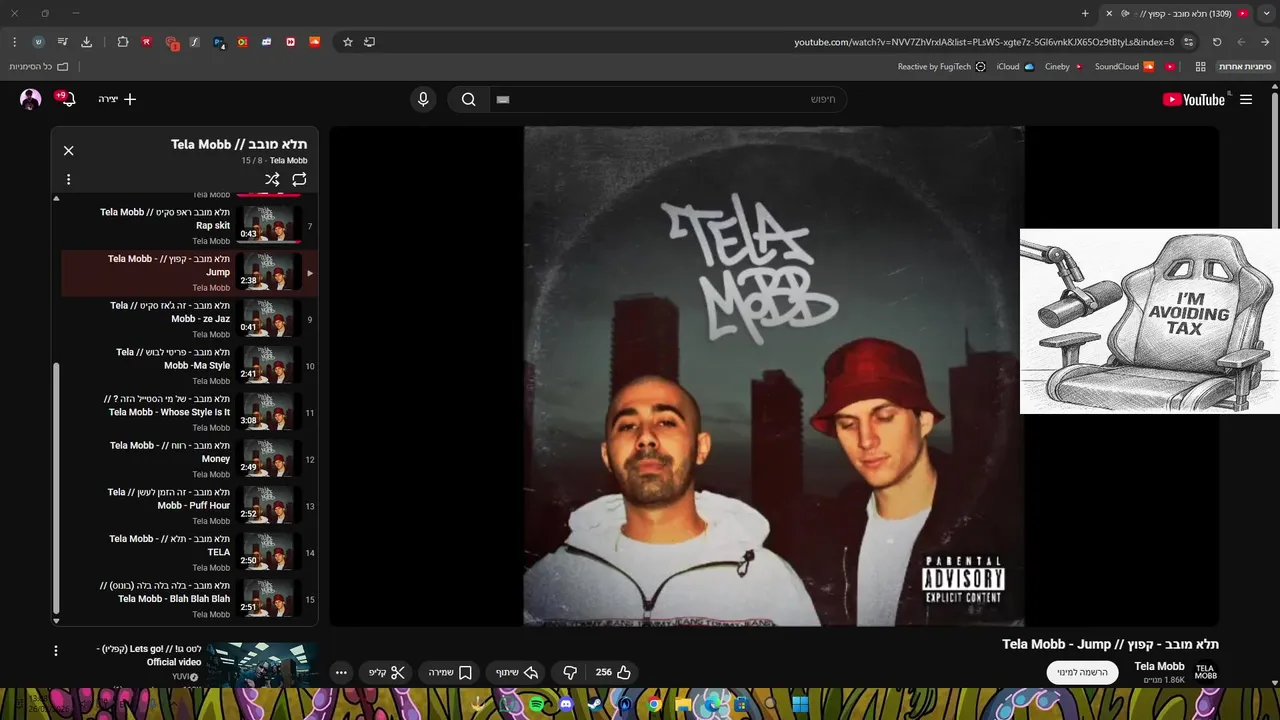Image resolution: width=1280 pixels, height=720 pixels.
Task: Close the Tela Mobb playlist panel
Action: pos(69,151)
